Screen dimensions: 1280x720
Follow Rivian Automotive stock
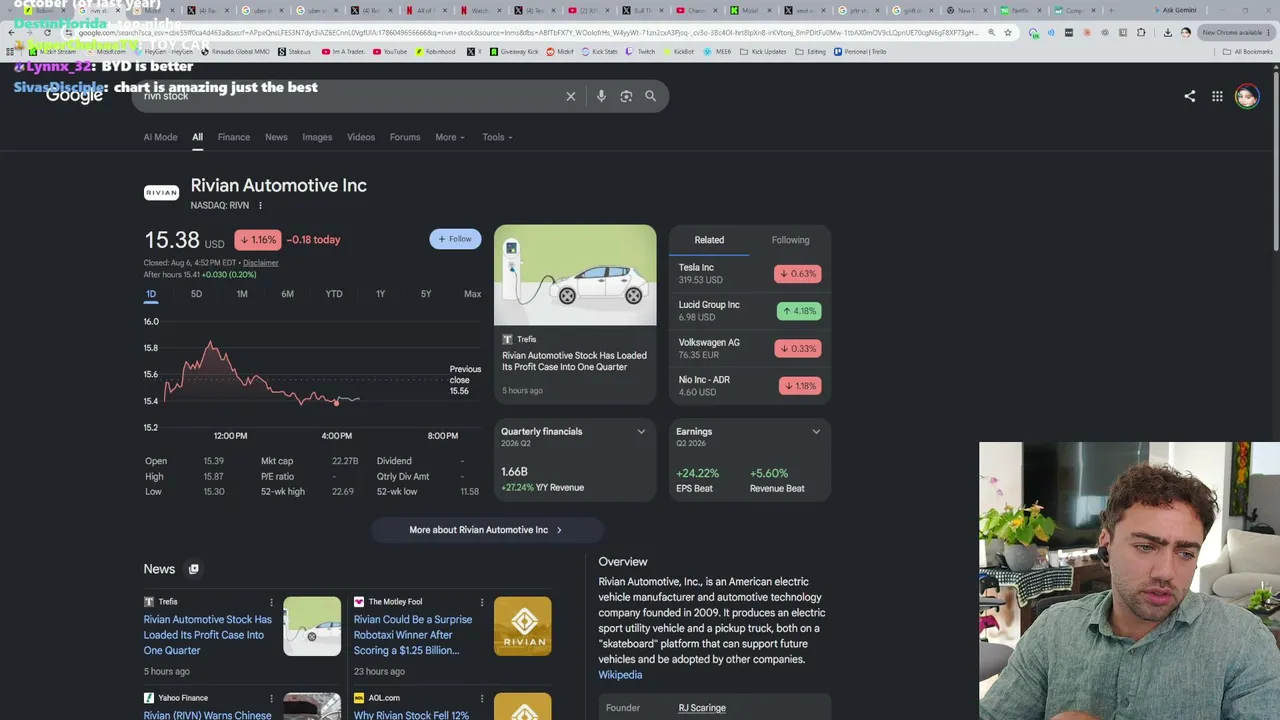pos(455,239)
